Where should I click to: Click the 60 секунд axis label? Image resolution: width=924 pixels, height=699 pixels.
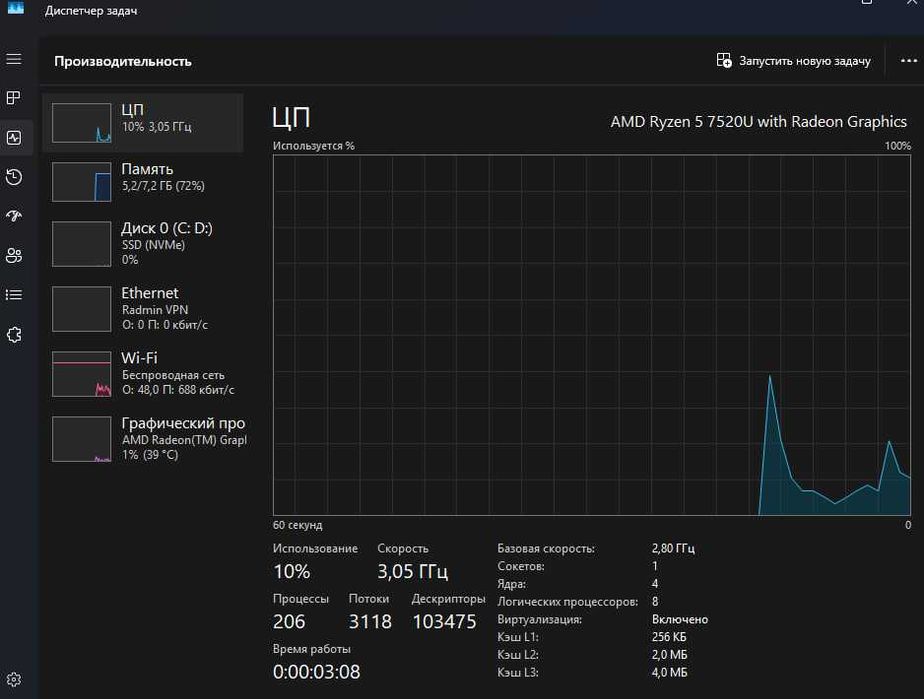tap(298, 525)
